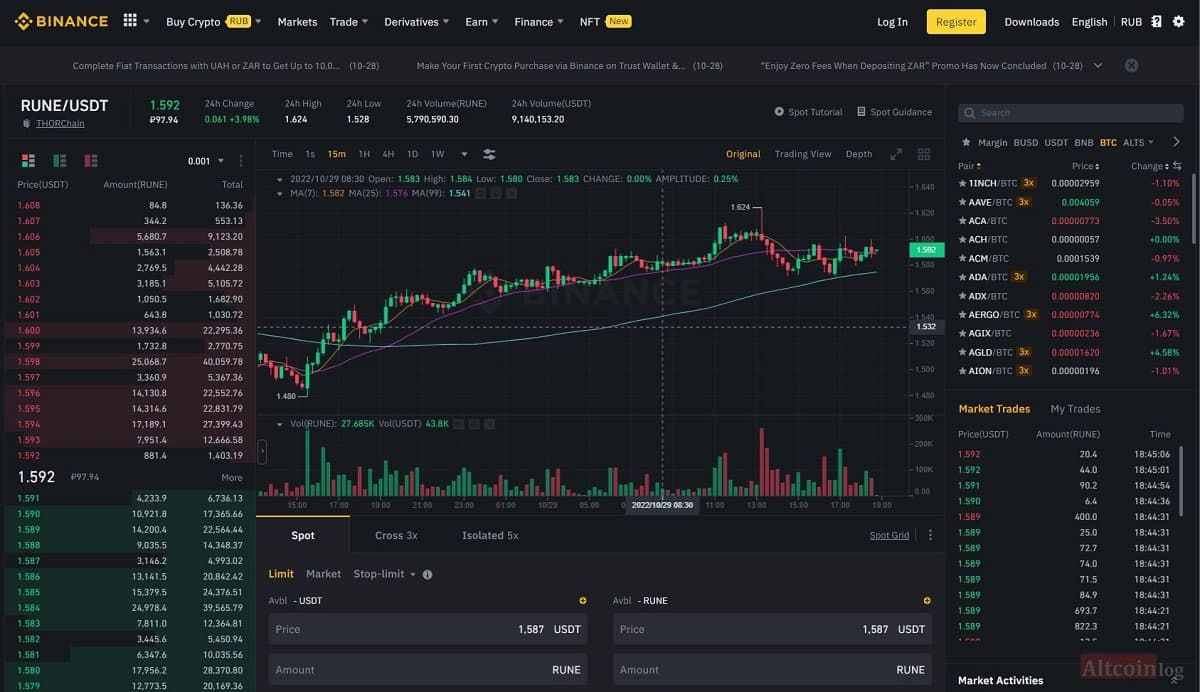Open the THORChain link

point(60,123)
